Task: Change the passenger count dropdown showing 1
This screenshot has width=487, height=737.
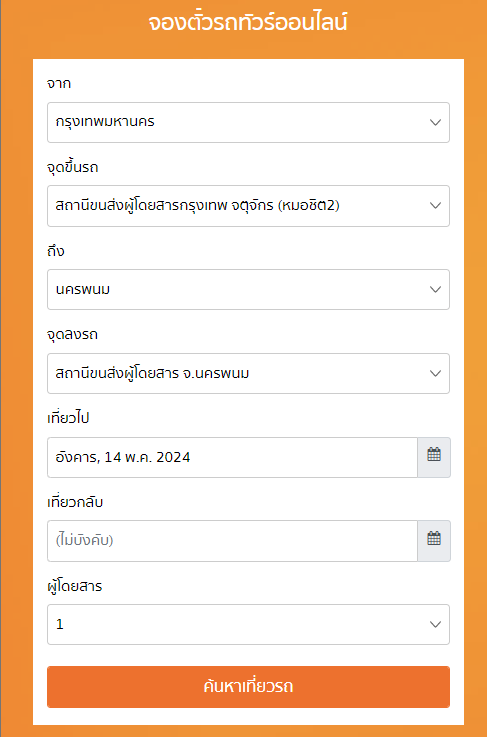Action: pyautogui.click(x=248, y=624)
